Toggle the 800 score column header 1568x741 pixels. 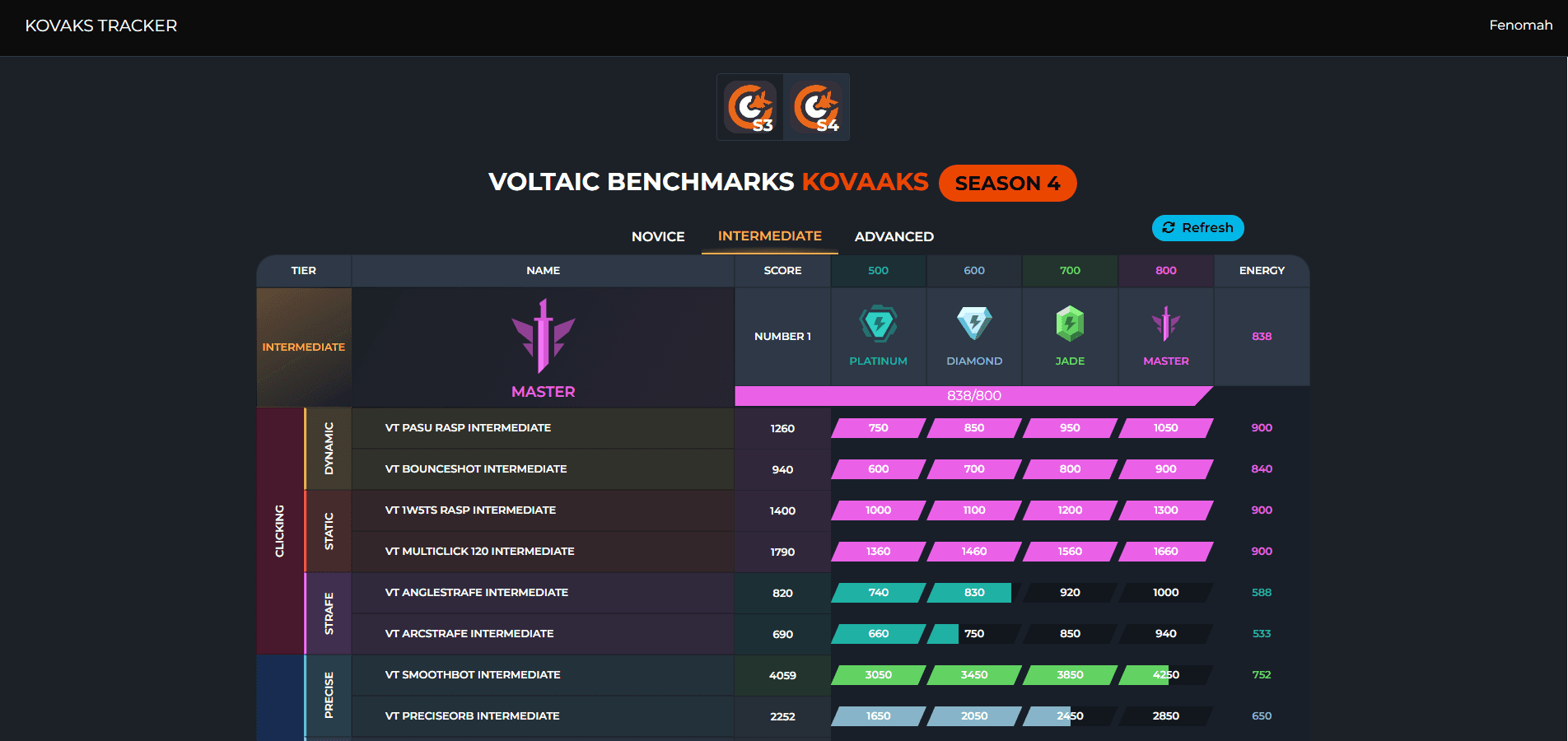1165,270
